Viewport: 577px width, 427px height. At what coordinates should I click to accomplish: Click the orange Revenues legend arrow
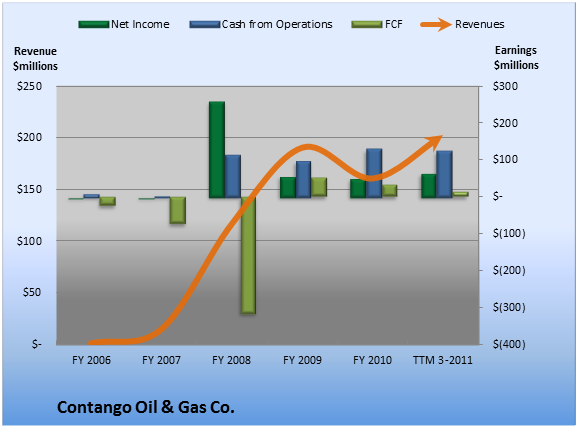pyautogui.click(x=436, y=25)
